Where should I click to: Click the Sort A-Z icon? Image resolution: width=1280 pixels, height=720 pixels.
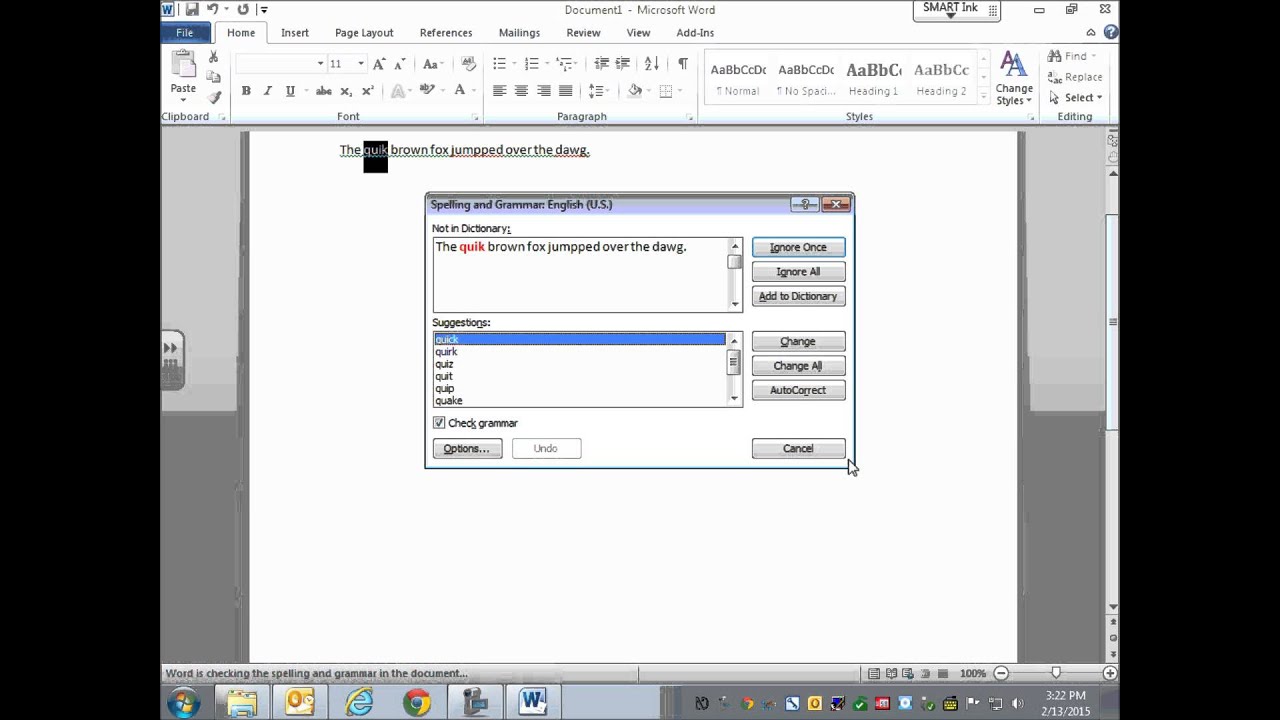click(652, 64)
